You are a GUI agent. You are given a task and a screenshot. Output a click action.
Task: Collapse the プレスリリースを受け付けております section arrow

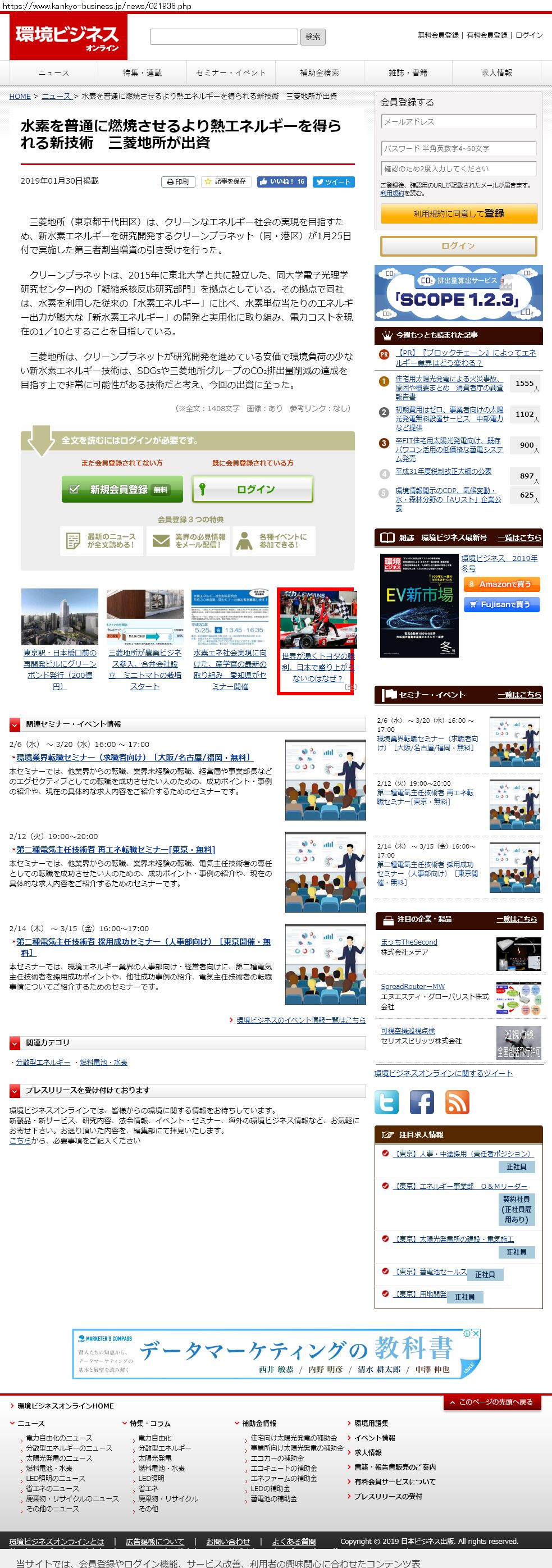point(15,1090)
